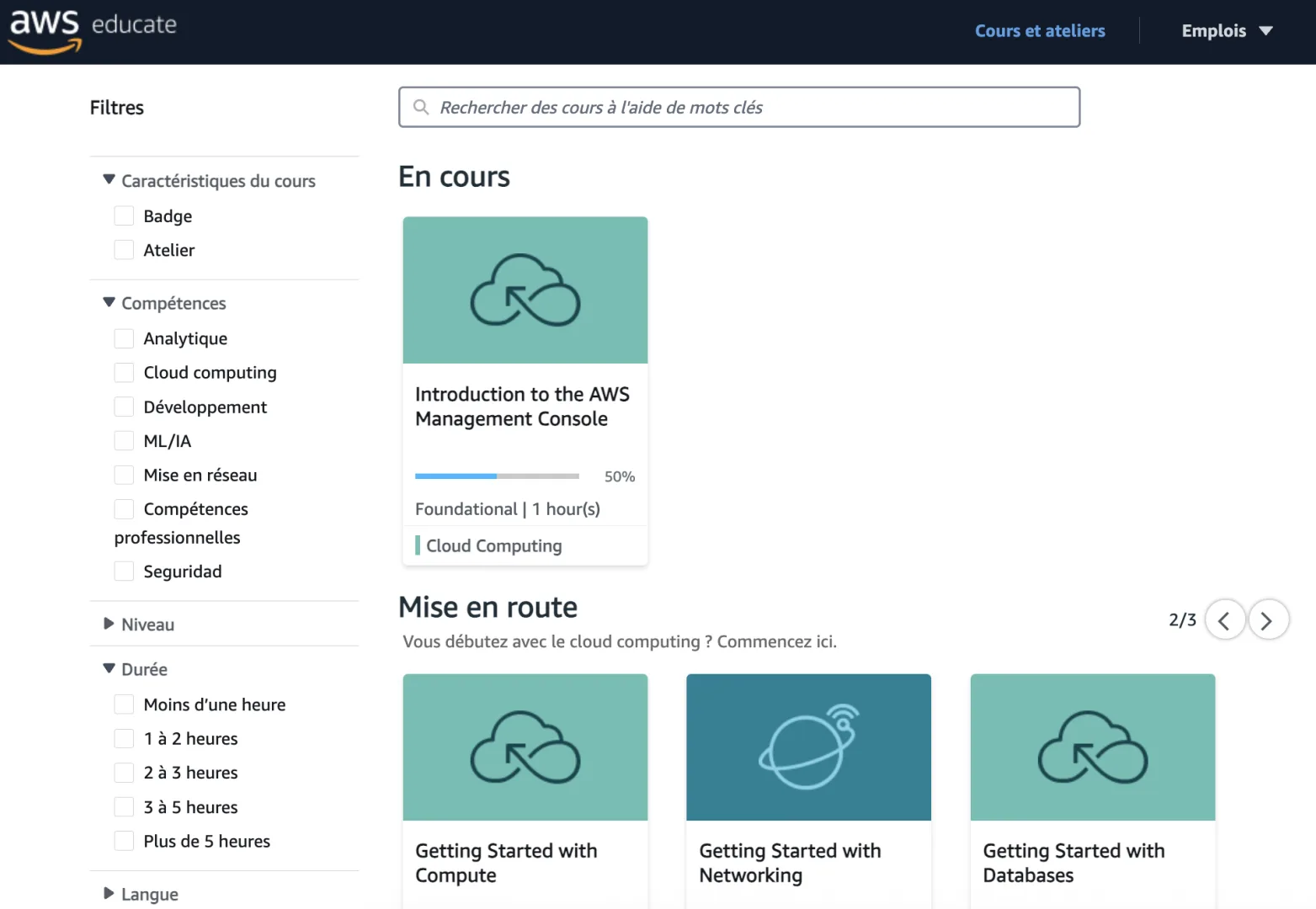1316x909 pixels.
Task: Check the Atelier filter
Action: pyautogui.click(x=124, y=250)
